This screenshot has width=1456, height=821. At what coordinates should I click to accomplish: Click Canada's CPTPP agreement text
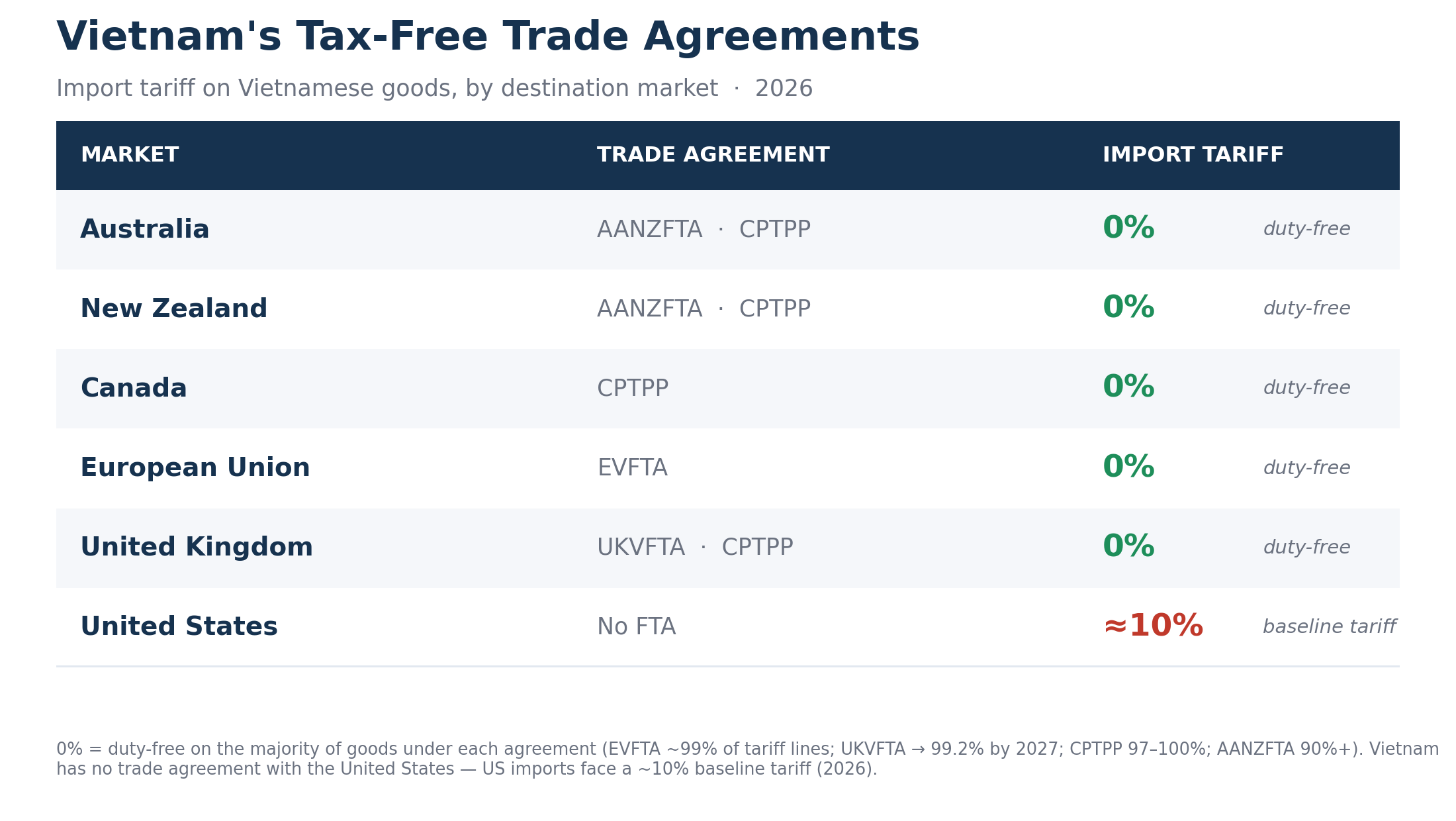[x=633, y=389]
